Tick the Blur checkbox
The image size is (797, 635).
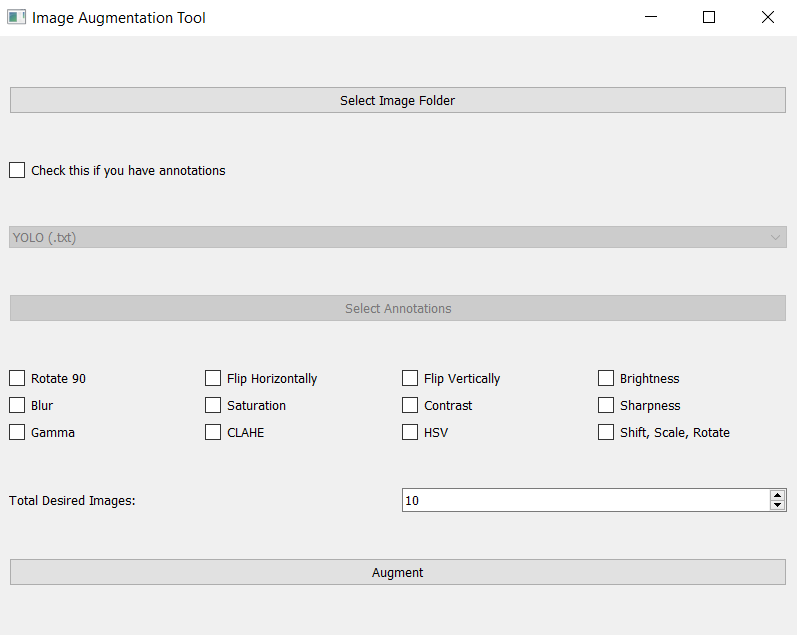[x=17, y=405]
